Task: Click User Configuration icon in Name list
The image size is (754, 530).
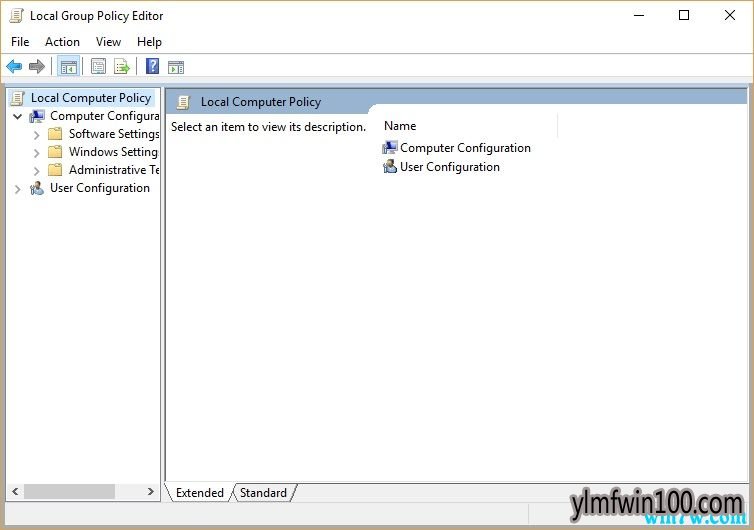Action: (x=390, y=167)
